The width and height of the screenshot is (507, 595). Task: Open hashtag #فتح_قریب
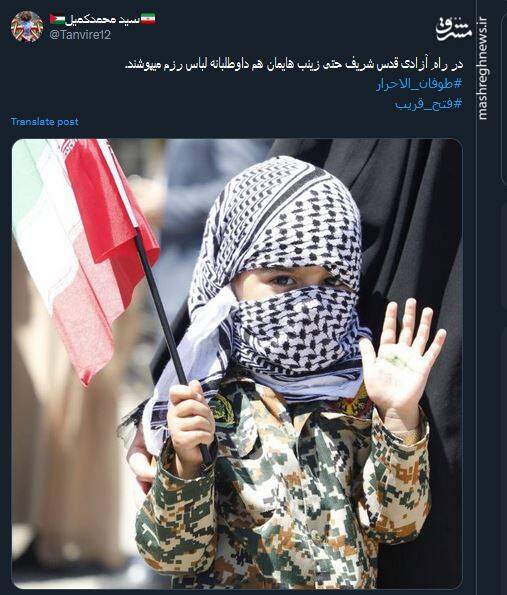click(x=428, y=104)
